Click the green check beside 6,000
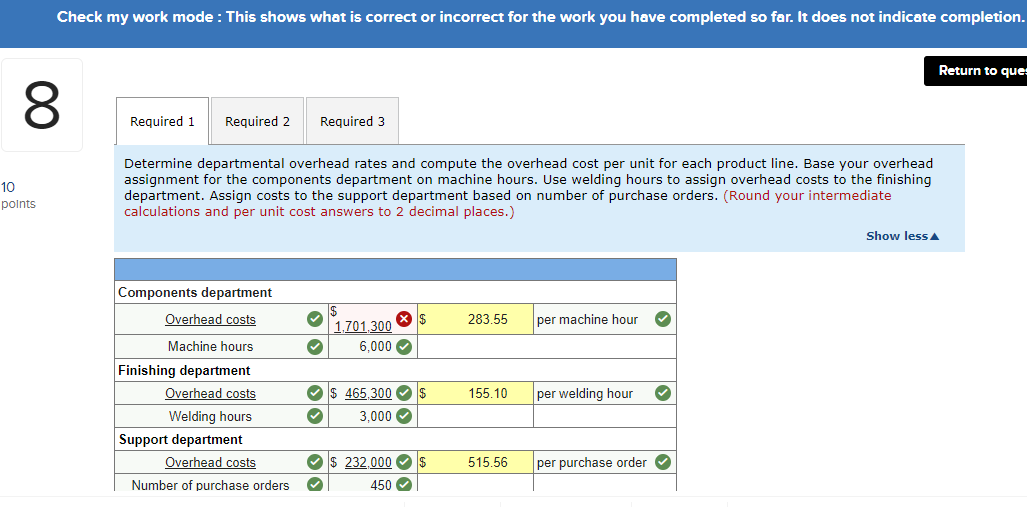 point(404,347)
